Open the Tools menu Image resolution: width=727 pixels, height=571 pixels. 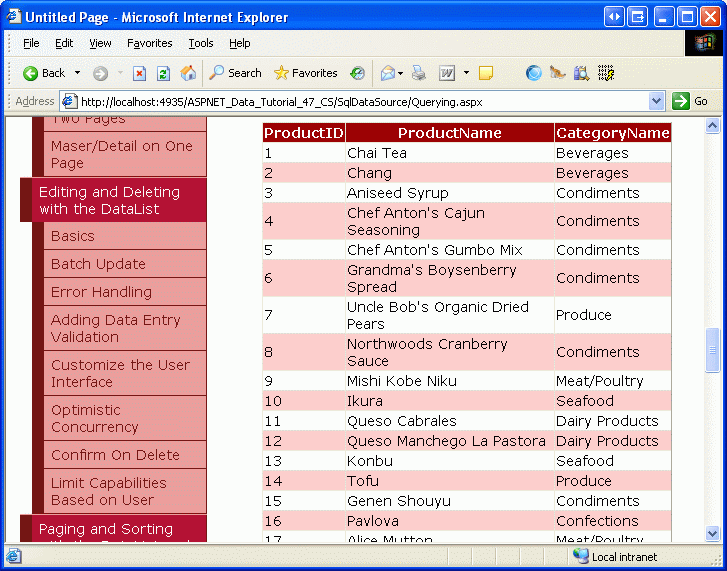[201, 43]
